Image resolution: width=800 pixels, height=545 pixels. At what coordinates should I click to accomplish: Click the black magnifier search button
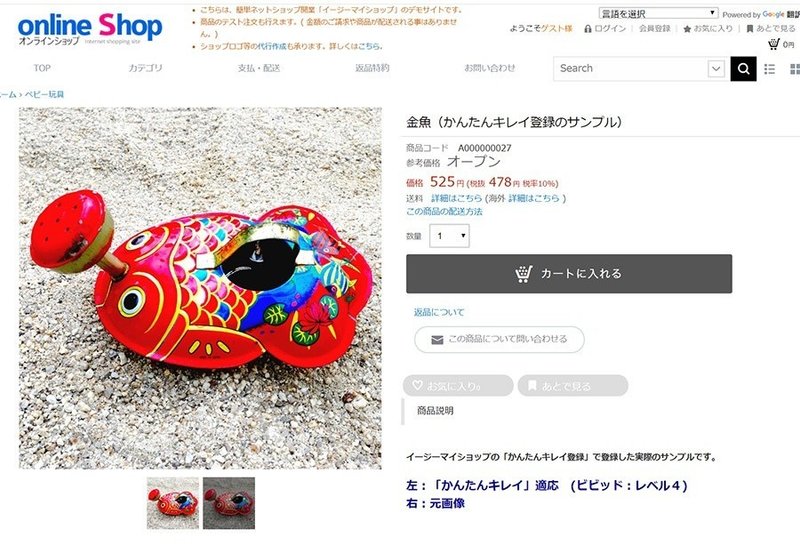coord(743,68)
